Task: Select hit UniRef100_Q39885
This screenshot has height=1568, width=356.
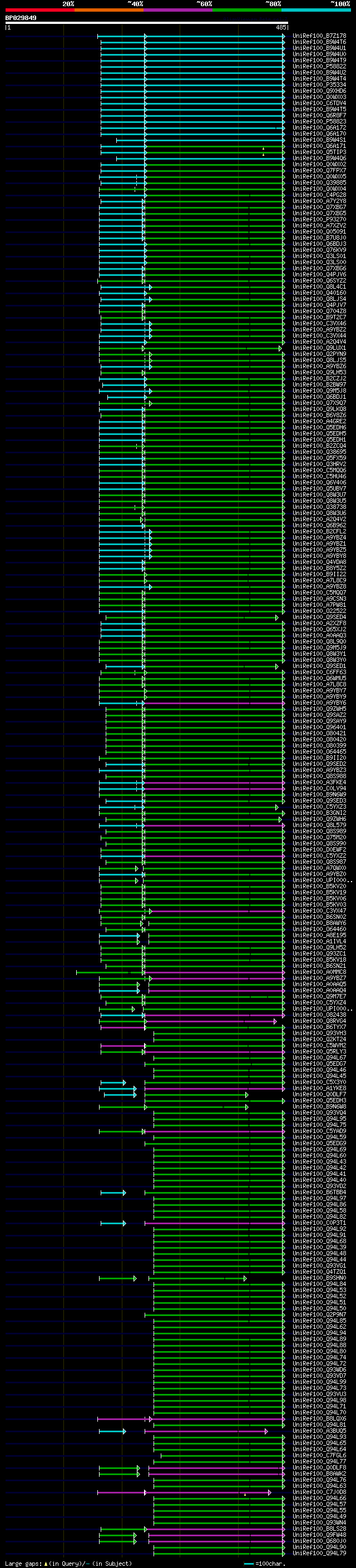Action: (x=319, y=182)
